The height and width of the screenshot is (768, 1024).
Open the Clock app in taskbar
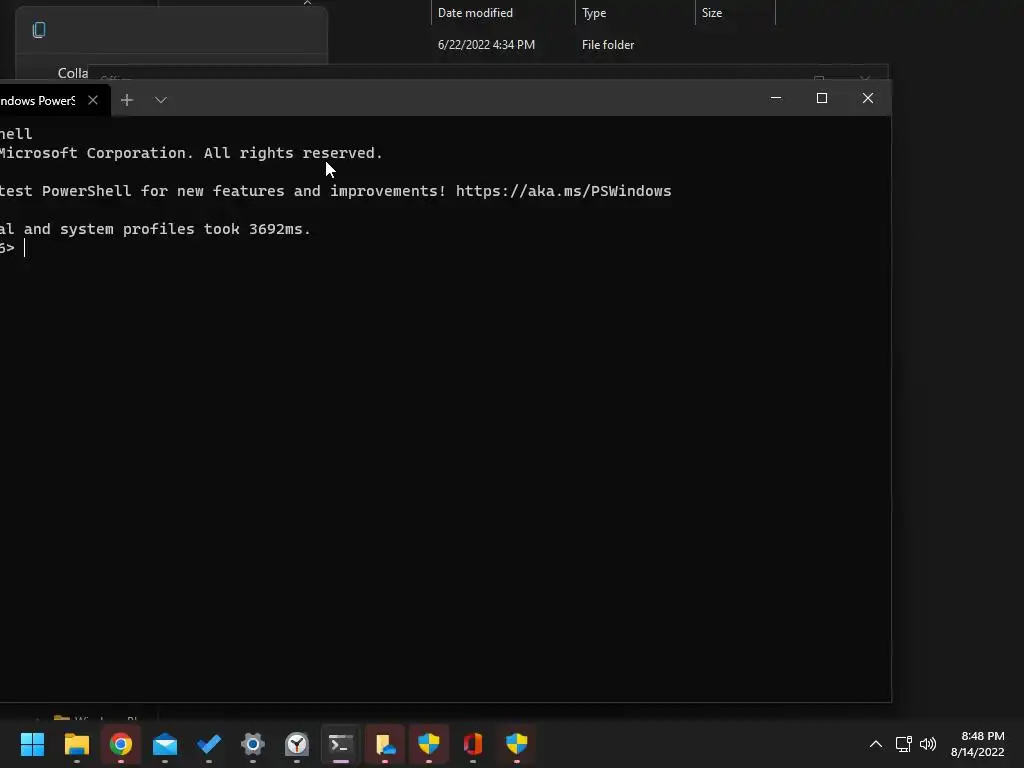(297, 744)
